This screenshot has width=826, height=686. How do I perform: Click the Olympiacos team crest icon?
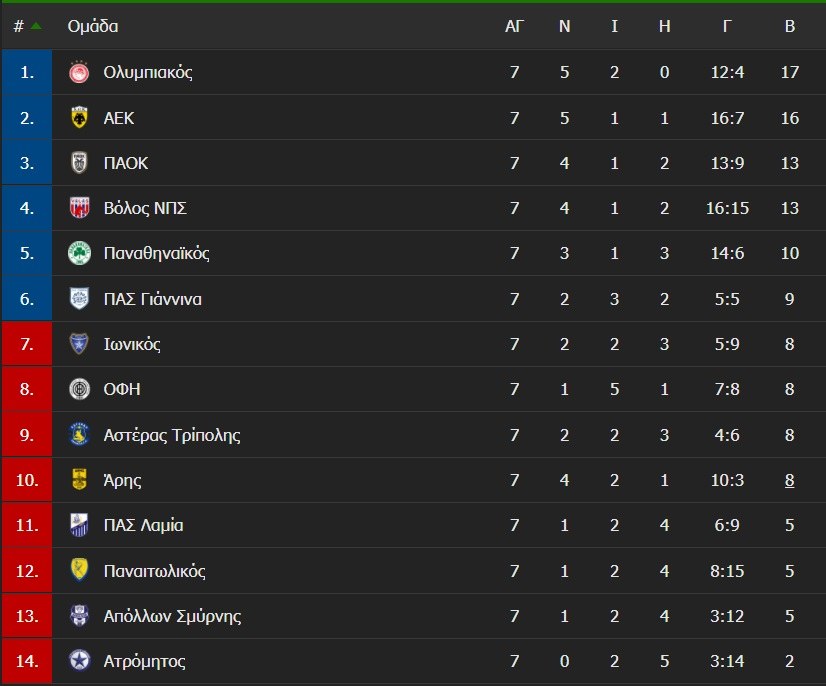(79, 73)
